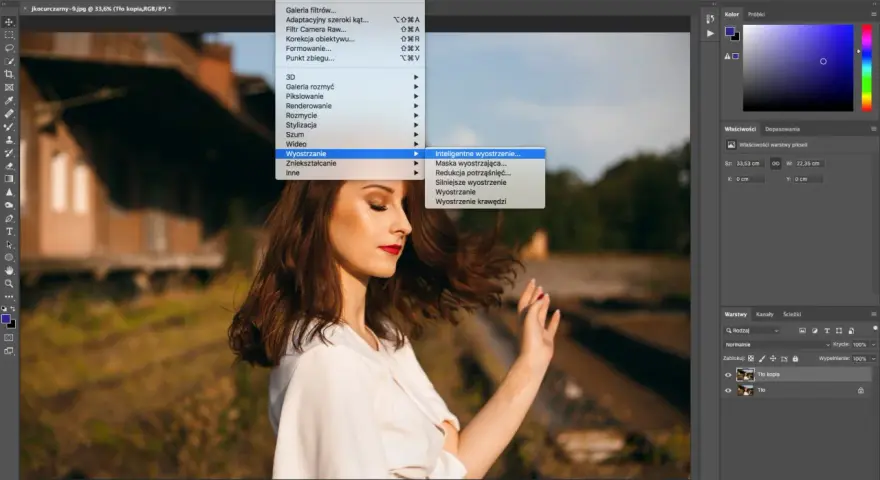Toggle shape layer filter

(x=839, y=331)
